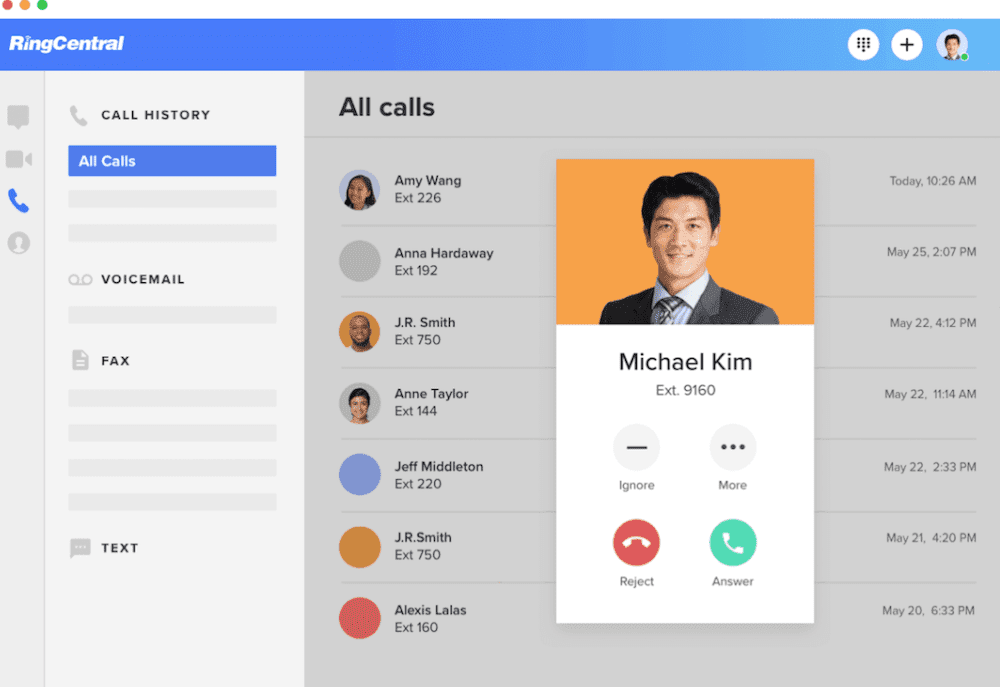Screen dimensions: 1000x687
Task: Click the May 22, 4:12 PM timestamp
Action: point(932,323)
